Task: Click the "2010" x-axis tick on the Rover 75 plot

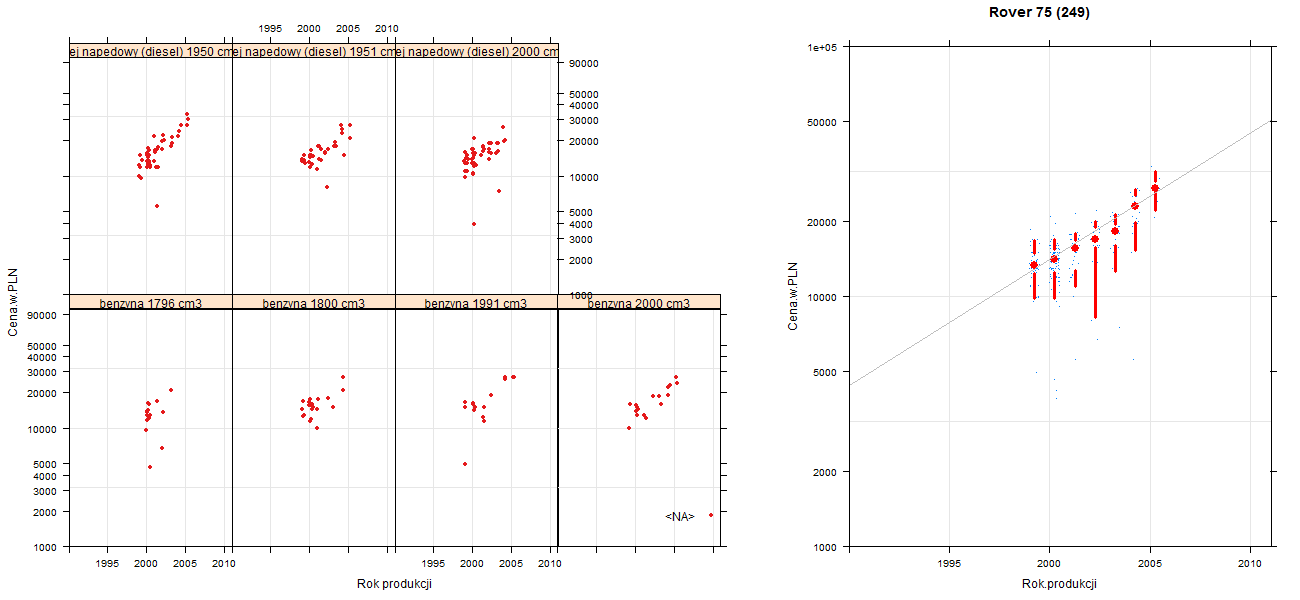Action: tap(1251, 564)
